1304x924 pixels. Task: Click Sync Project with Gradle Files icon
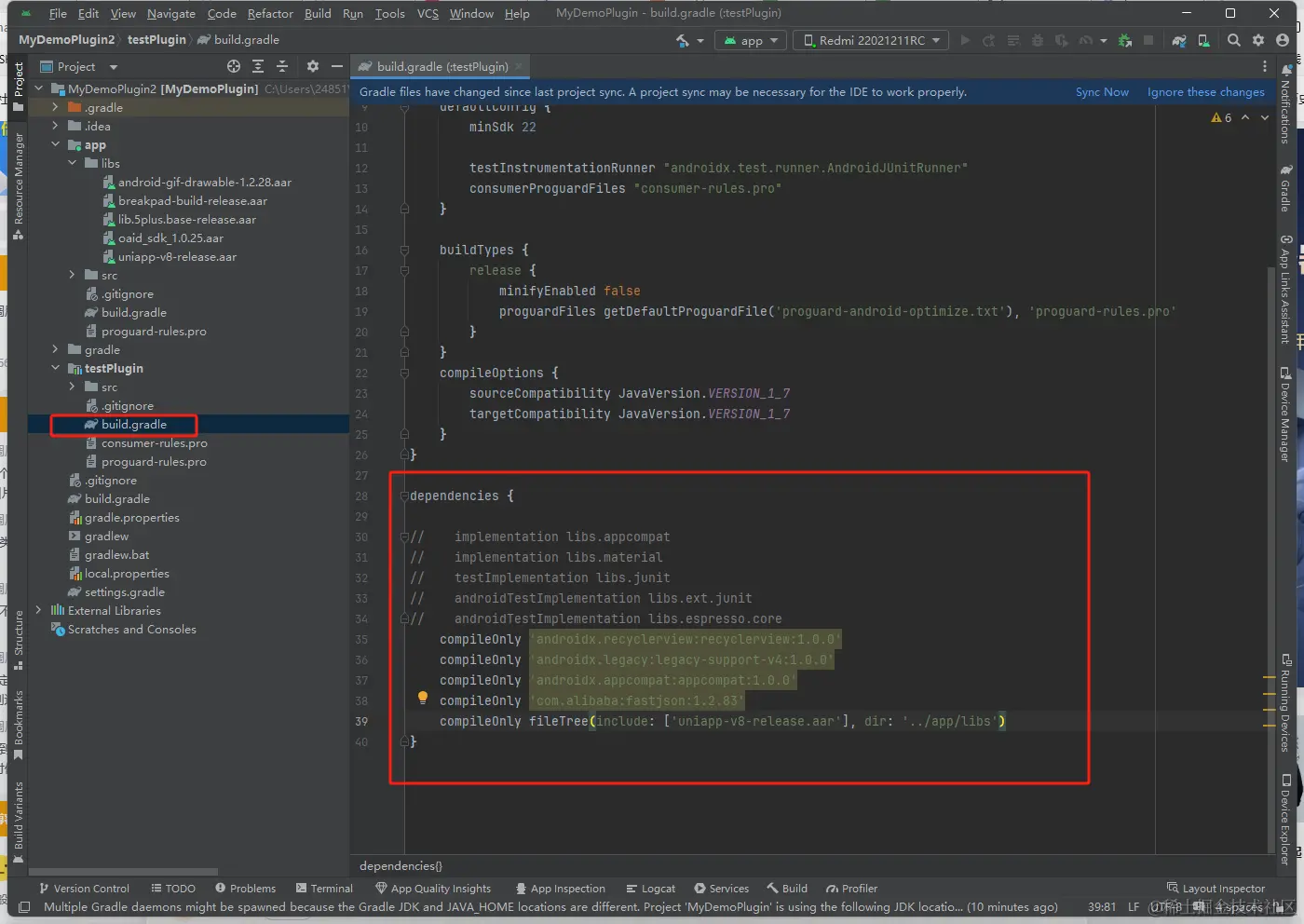(x=1179, y=40)
